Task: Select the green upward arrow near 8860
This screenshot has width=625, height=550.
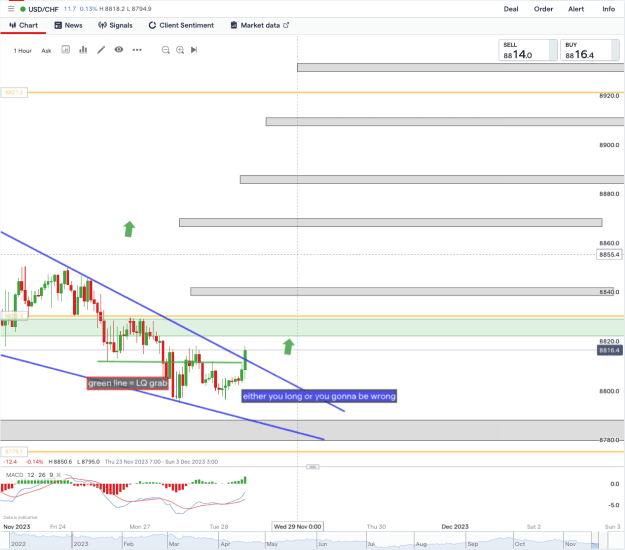Action: [x=129, y=229]
